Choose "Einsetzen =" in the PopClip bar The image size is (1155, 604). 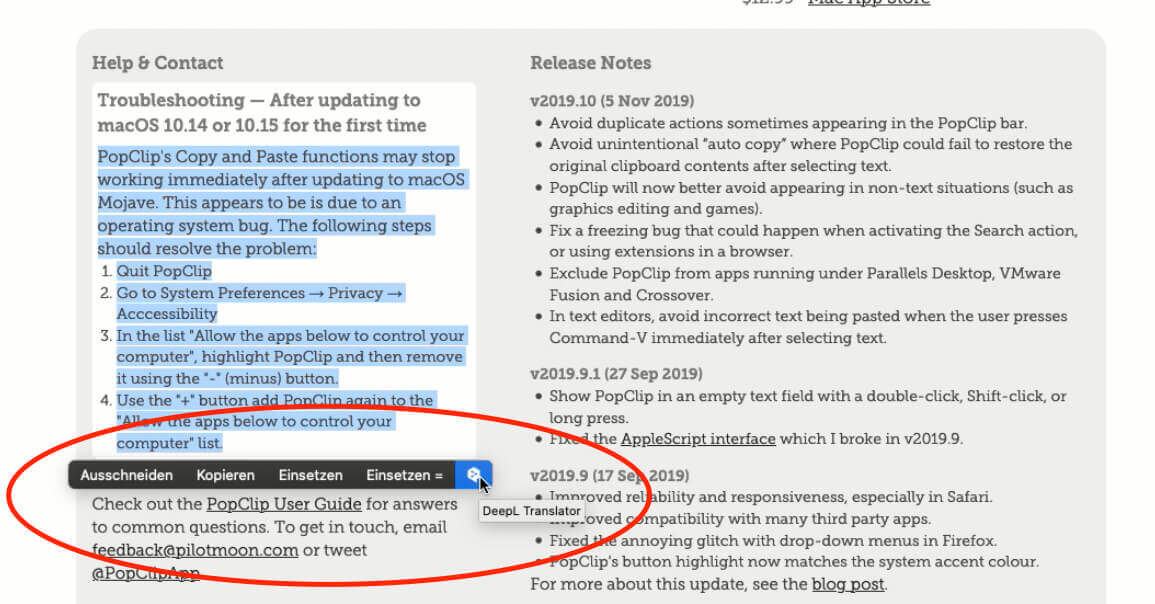click(404, 475)
